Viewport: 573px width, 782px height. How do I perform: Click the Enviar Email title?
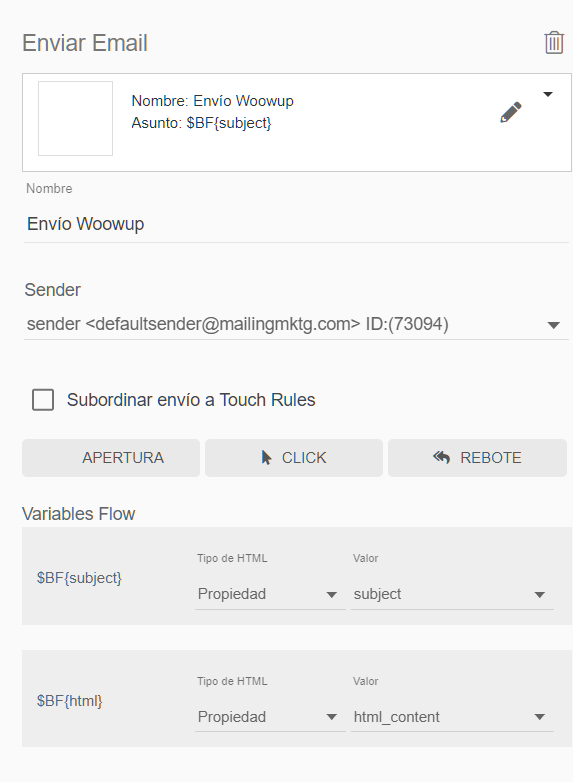point(85,43)
